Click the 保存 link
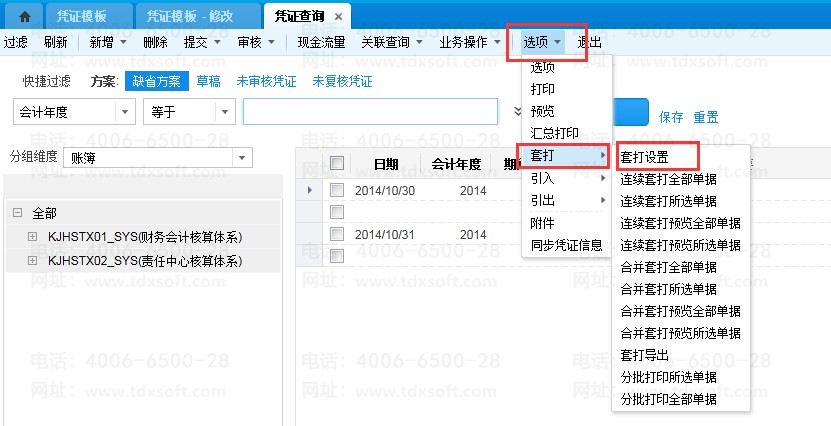 tap(671, 117)
